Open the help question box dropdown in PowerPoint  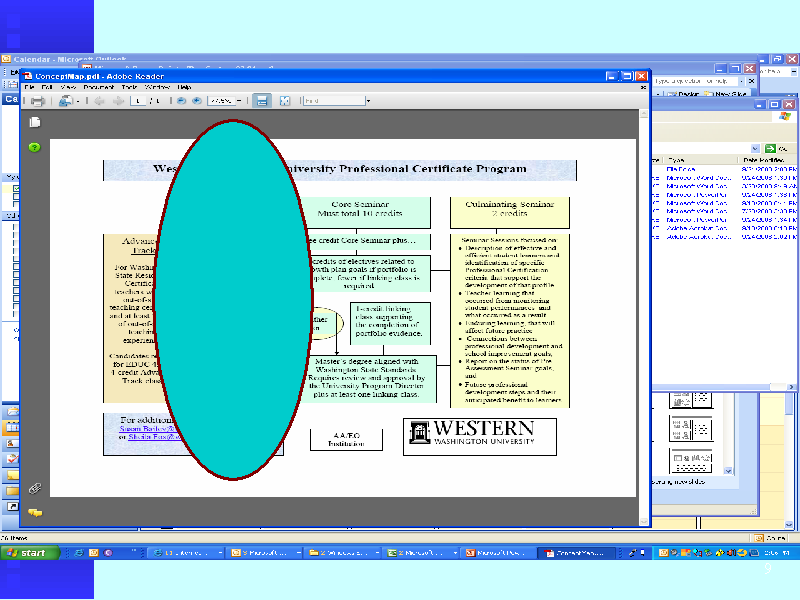pos(741,81)
